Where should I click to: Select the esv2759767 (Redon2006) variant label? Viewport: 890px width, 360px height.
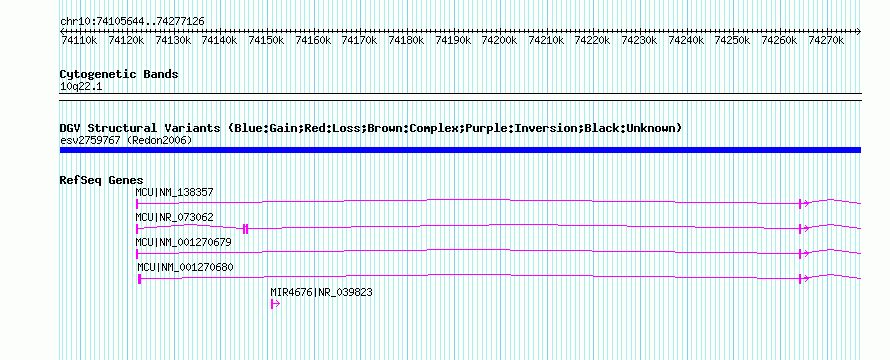coord(125,140)
